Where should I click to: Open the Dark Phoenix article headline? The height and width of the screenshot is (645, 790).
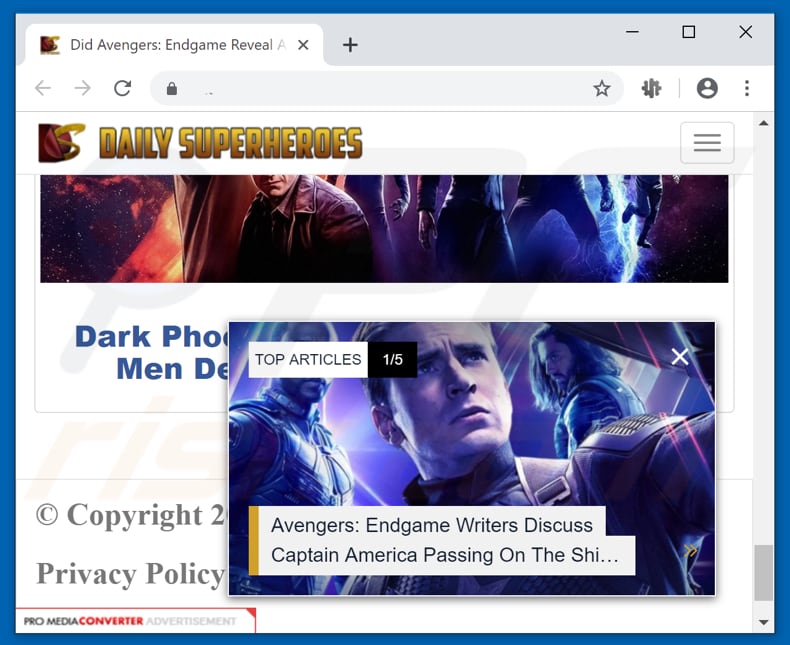[151, 352]
